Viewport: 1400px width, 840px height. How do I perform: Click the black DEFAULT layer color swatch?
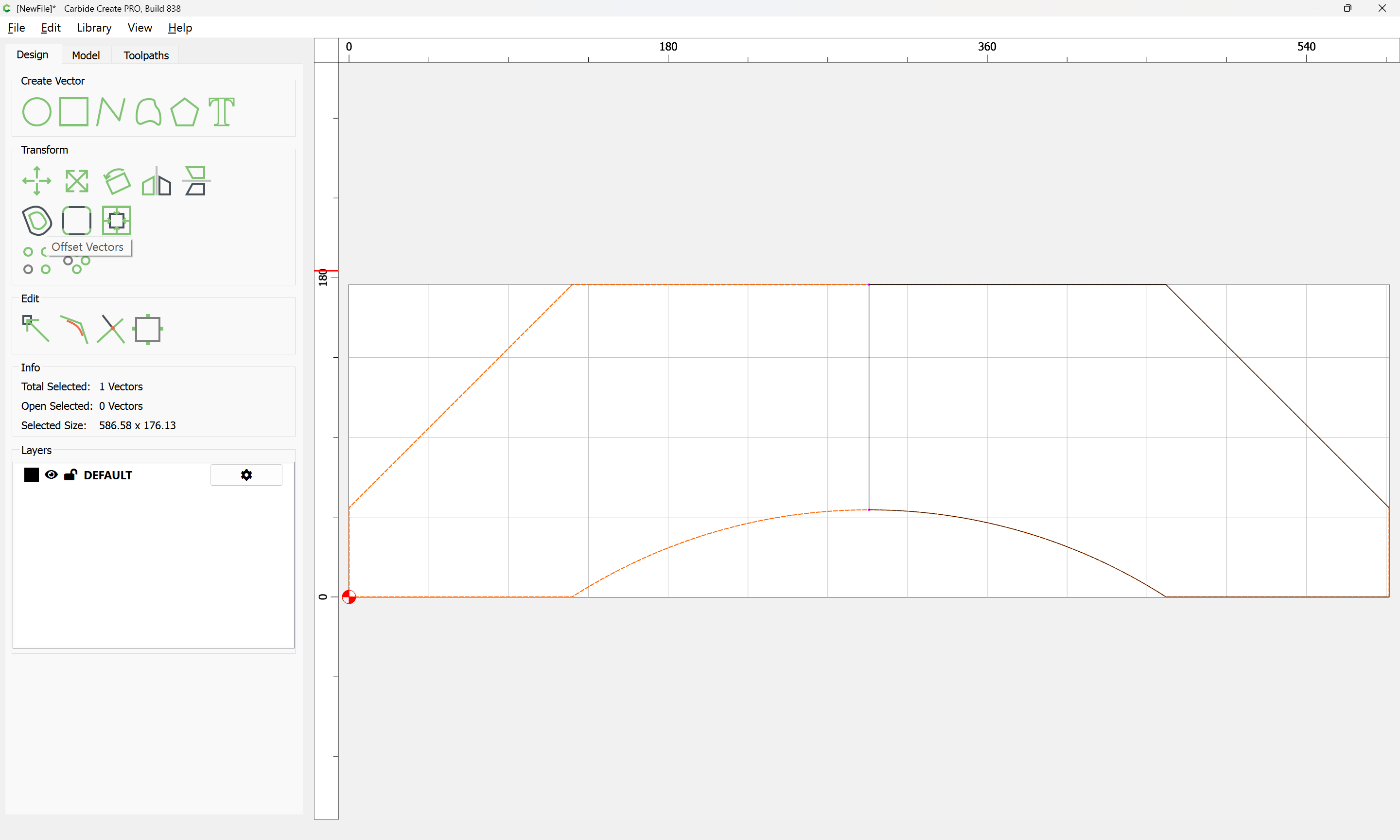tap(32, 475)
